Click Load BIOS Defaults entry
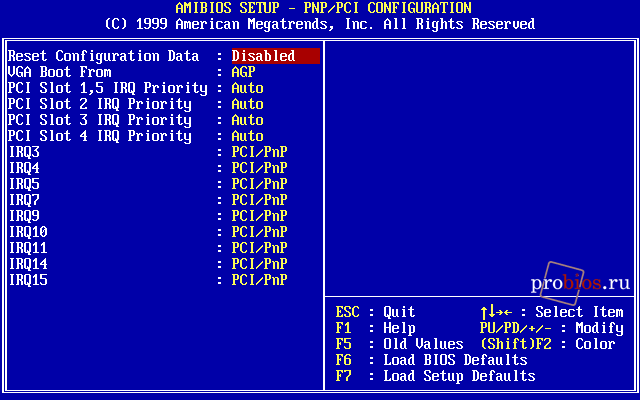Viewport: 640px width, 400px height. (x=455, y=360)
